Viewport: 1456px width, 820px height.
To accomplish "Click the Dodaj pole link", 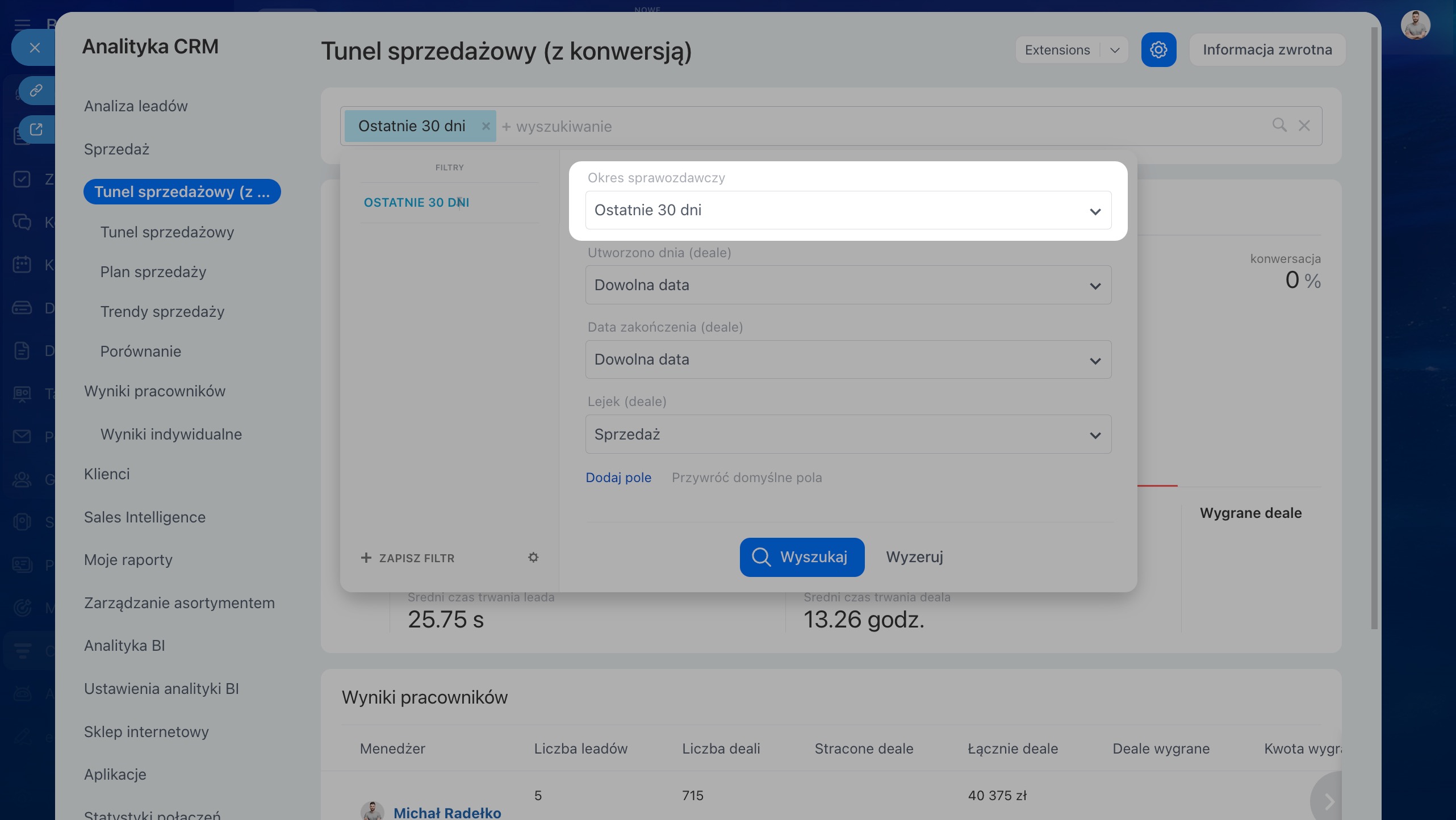I will [618, 478].
